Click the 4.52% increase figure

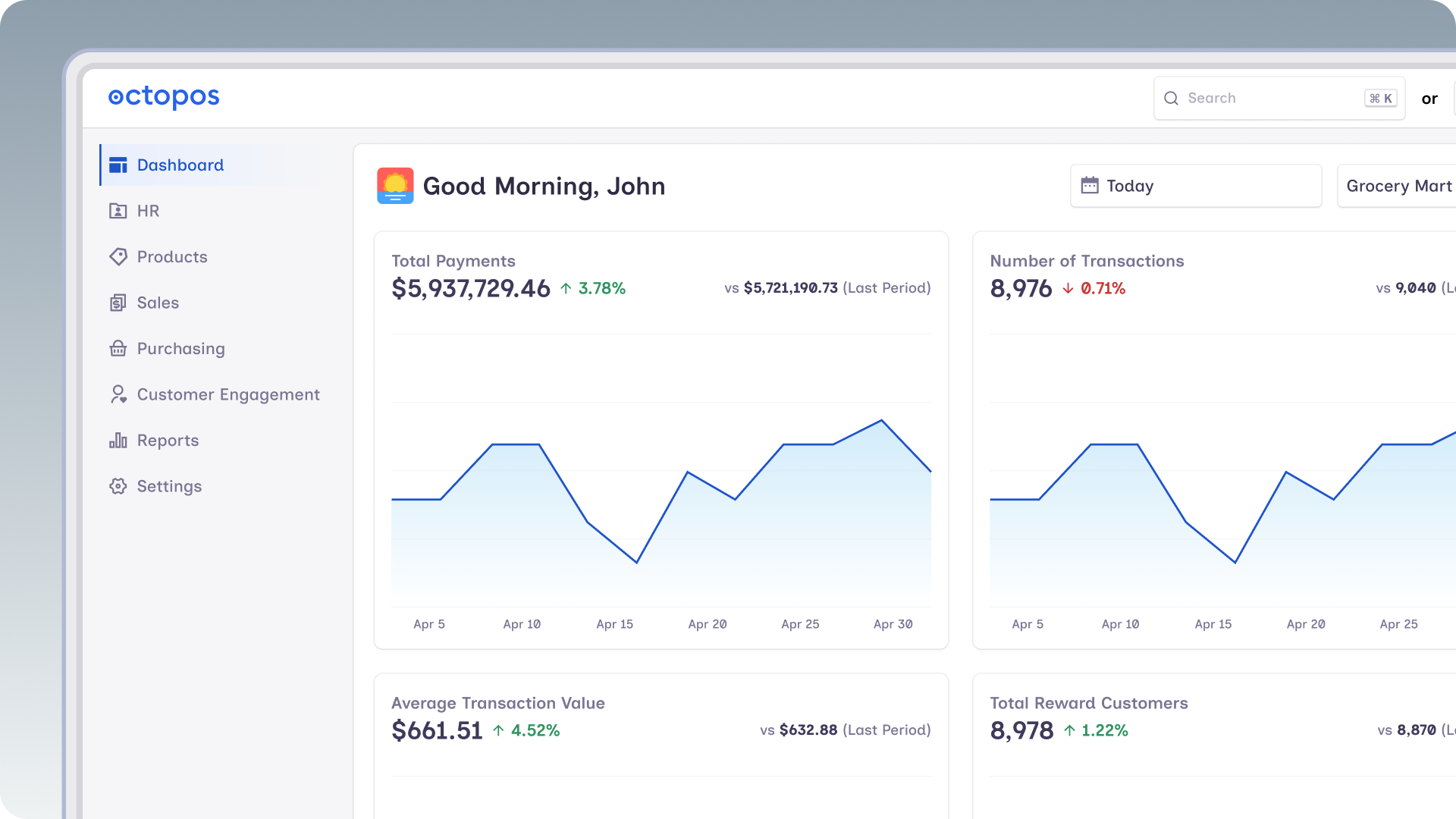(535, 730)
